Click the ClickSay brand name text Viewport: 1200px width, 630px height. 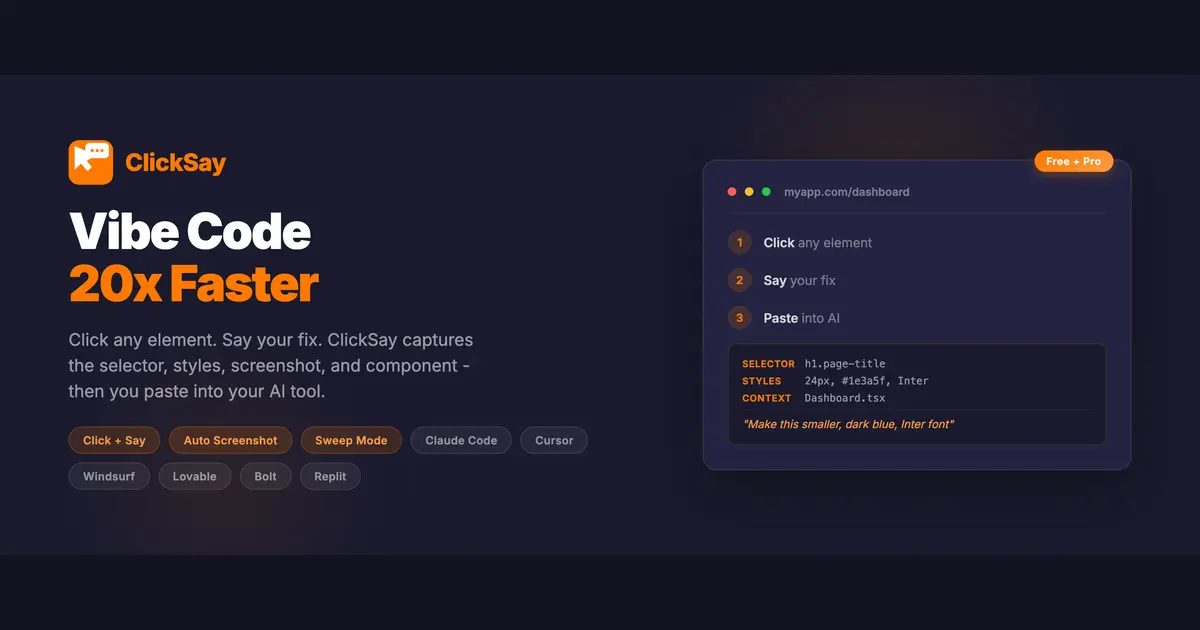176,163
